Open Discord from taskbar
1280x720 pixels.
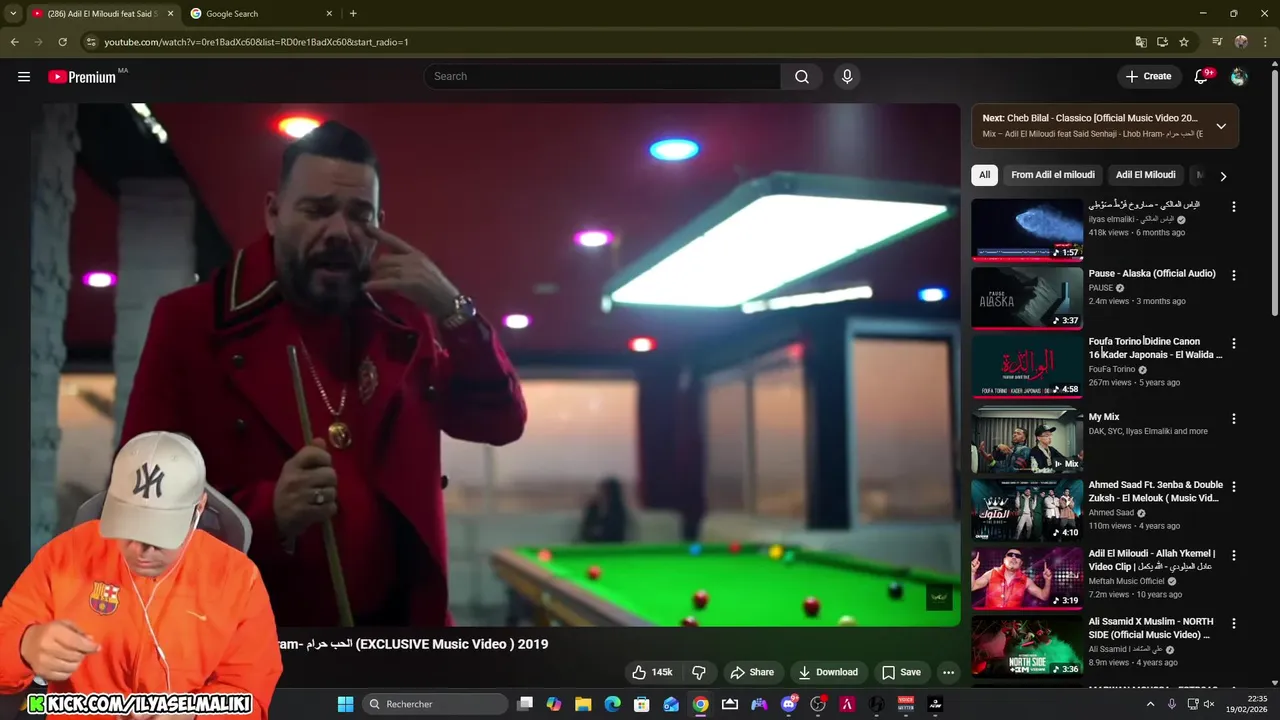coord(789,704)
